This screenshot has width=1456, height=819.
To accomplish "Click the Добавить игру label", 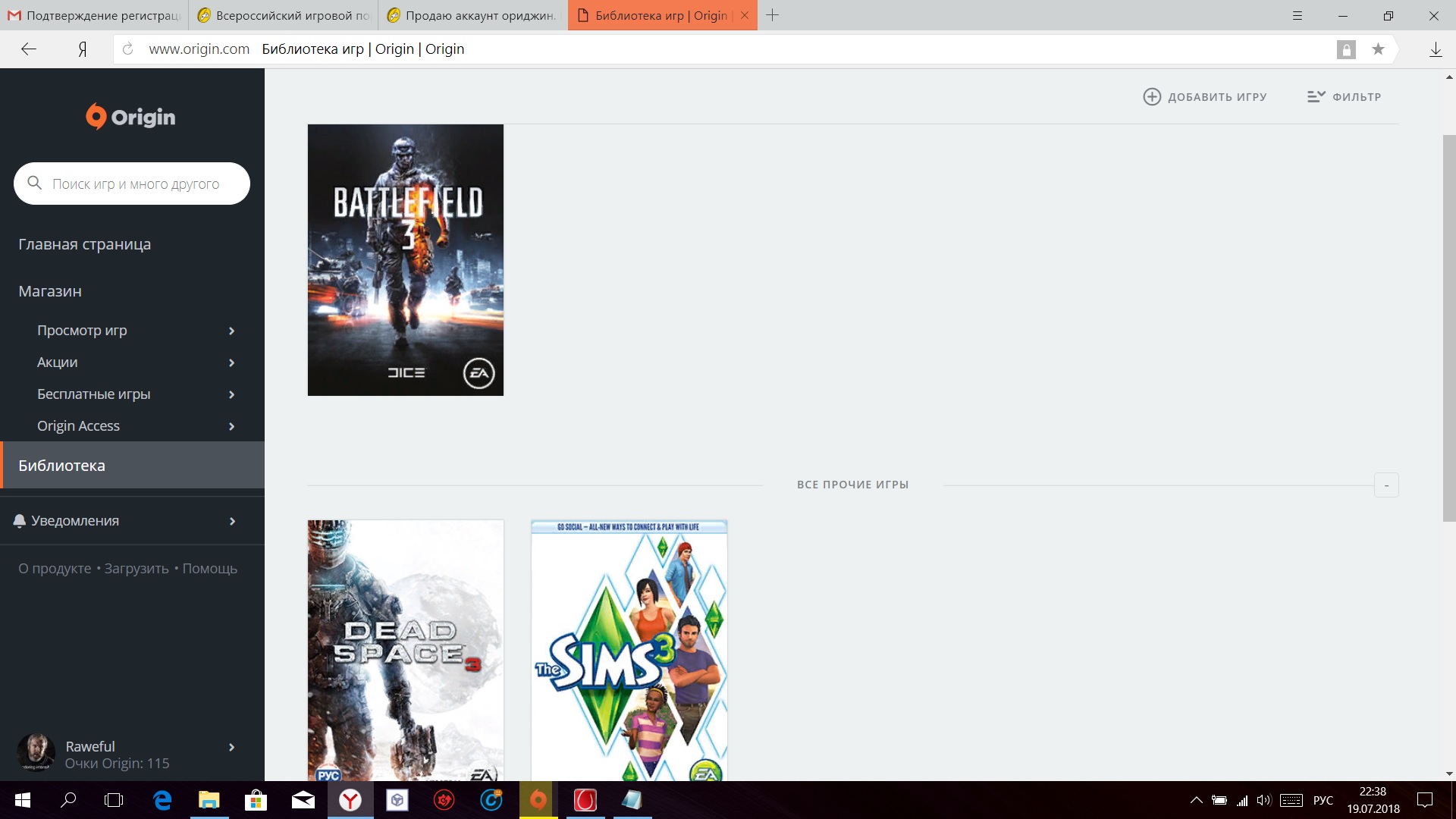I will (1217, 97).
